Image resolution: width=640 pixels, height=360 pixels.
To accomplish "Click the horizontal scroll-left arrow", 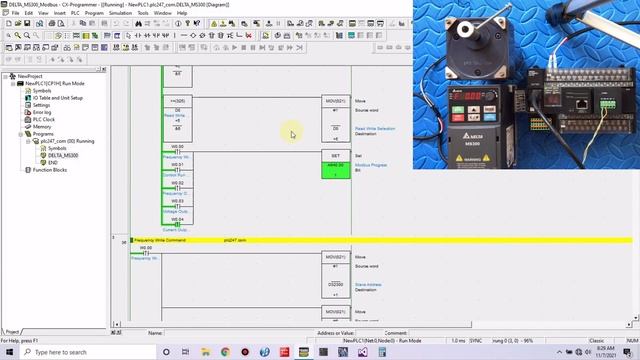I will coord(117,324).
